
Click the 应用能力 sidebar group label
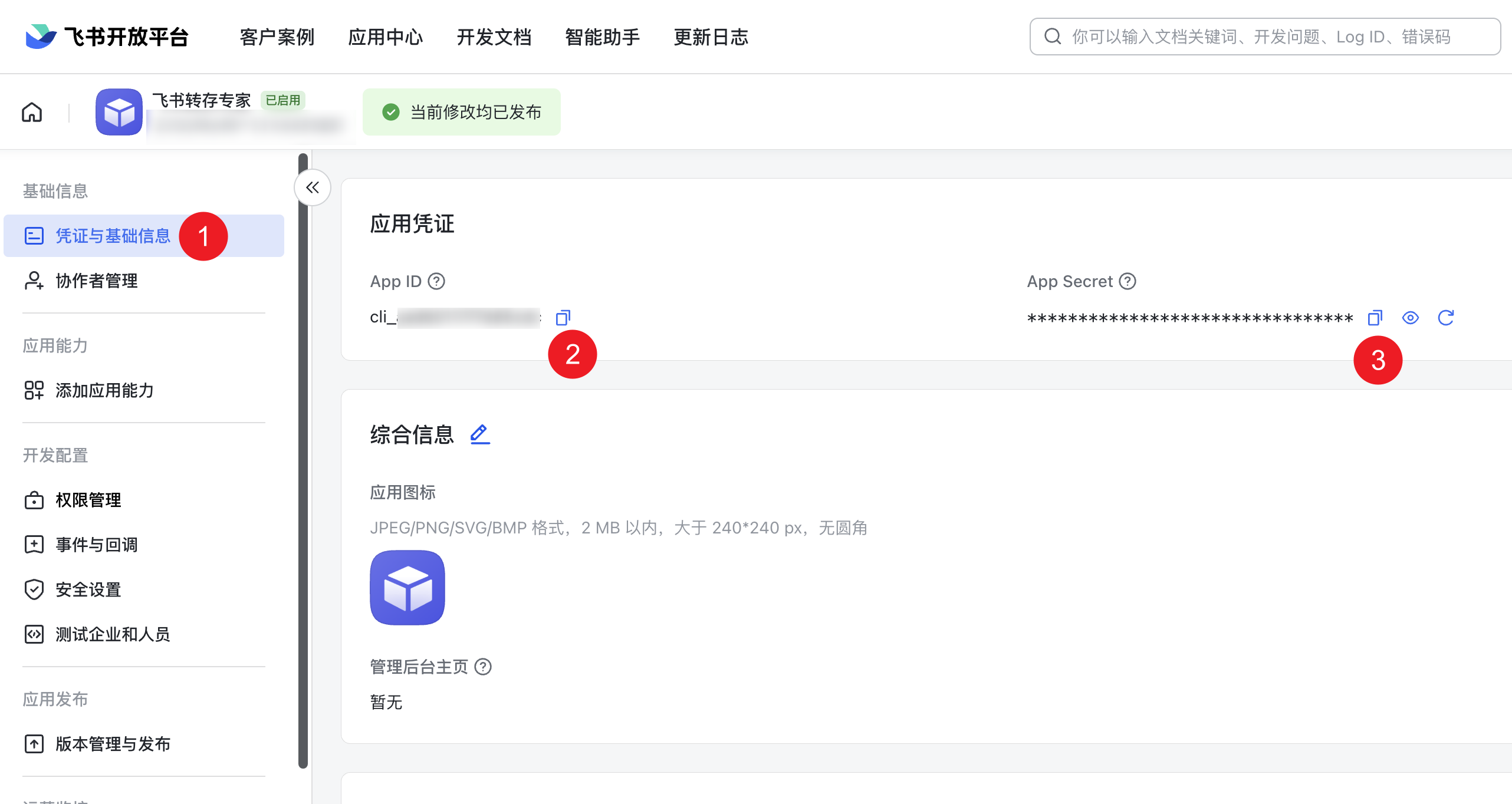click(x=55, y=345)
